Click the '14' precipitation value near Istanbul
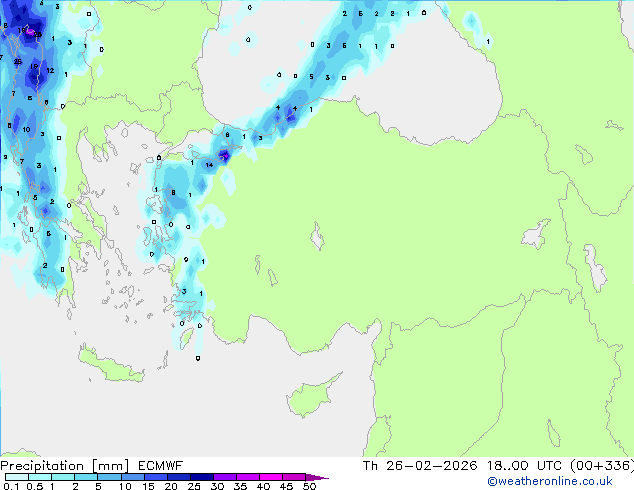This screenshot has width=634, height=490. pos(209,165)
